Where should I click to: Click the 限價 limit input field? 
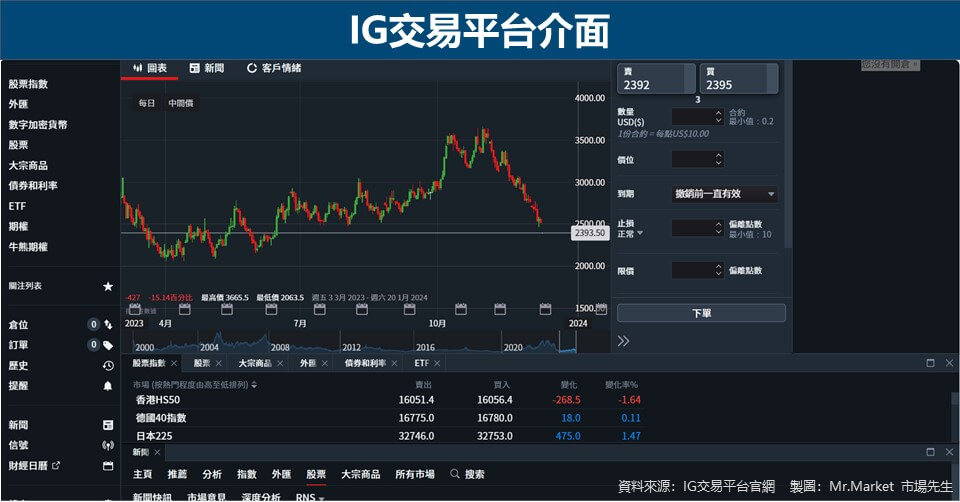pos(692,270)
